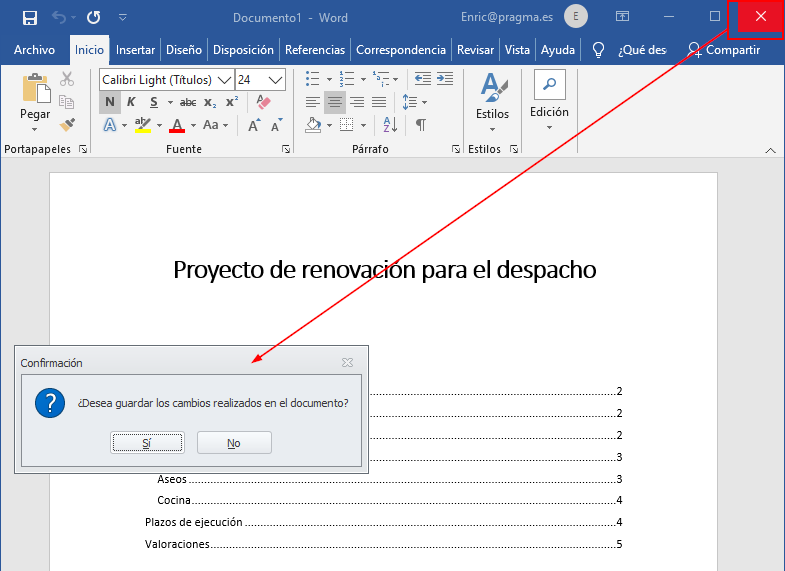The height and width of the screenshot is (571, 785).
Task: Click the Valoraciones table of contents entry
Action: (x=177, y=544)
